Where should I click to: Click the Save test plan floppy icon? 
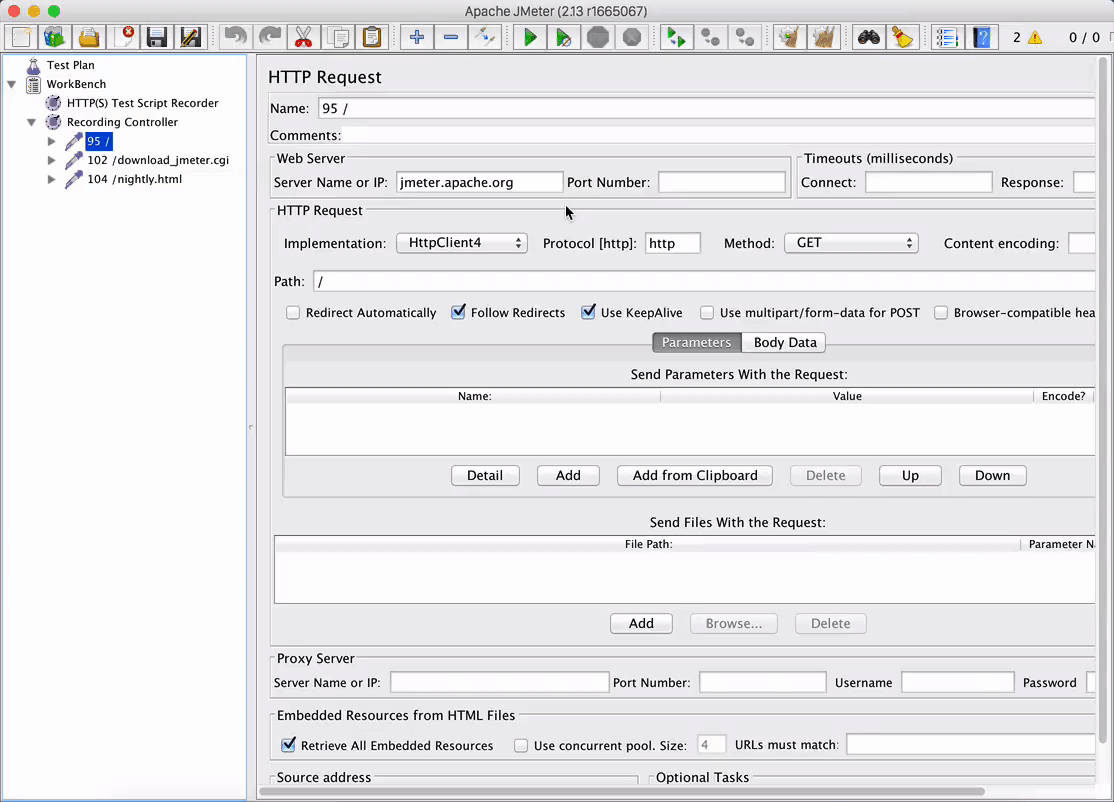tap(156, 38)
